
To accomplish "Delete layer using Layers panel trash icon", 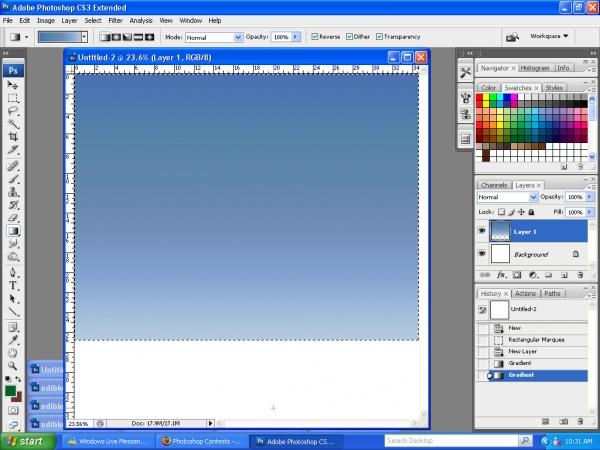I will pyautogui.click(x=580, y=275).
